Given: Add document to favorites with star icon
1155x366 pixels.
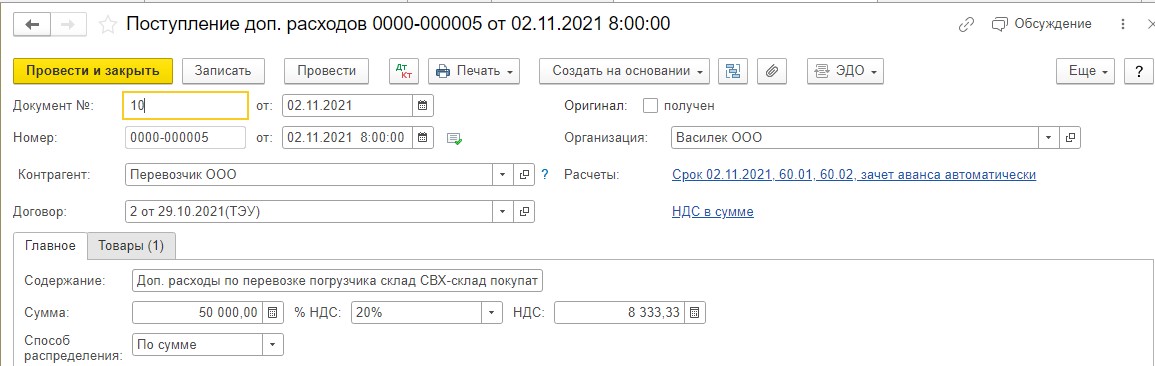Looking at the screenshot, I should coord(108,25).
